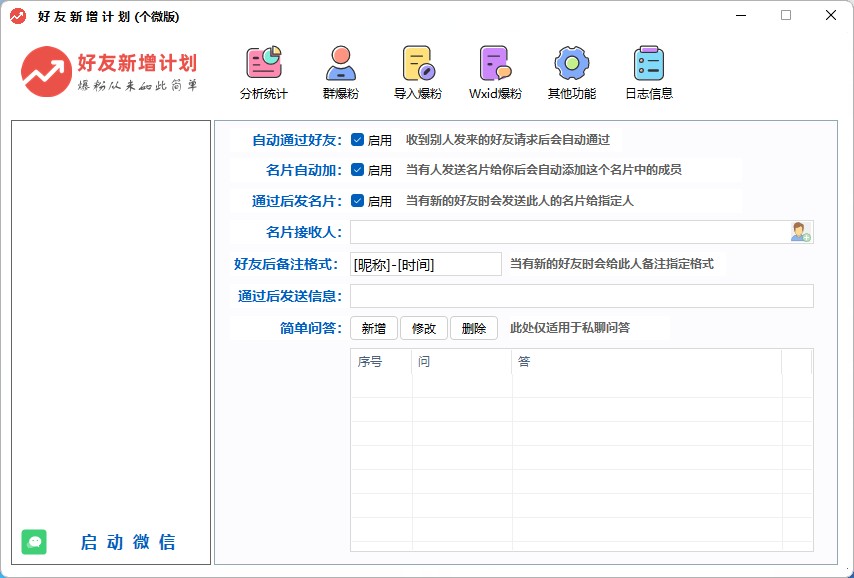Click the 名片接收人 input field
This screenshot has width=854, height=578.
pyautogui.click(x=568, y=232)
